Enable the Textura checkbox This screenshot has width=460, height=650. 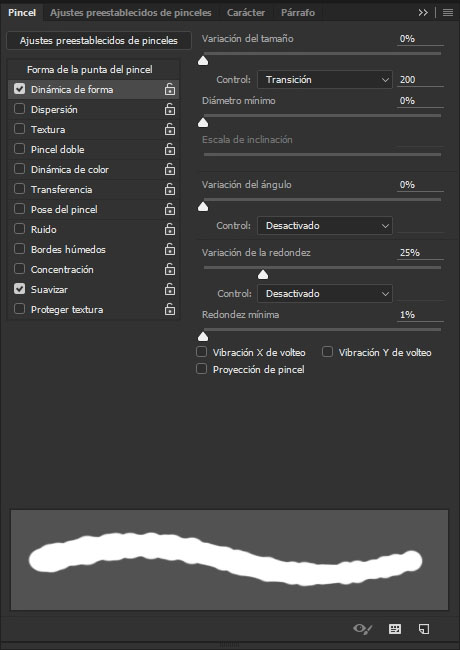(x=19, y=129)
